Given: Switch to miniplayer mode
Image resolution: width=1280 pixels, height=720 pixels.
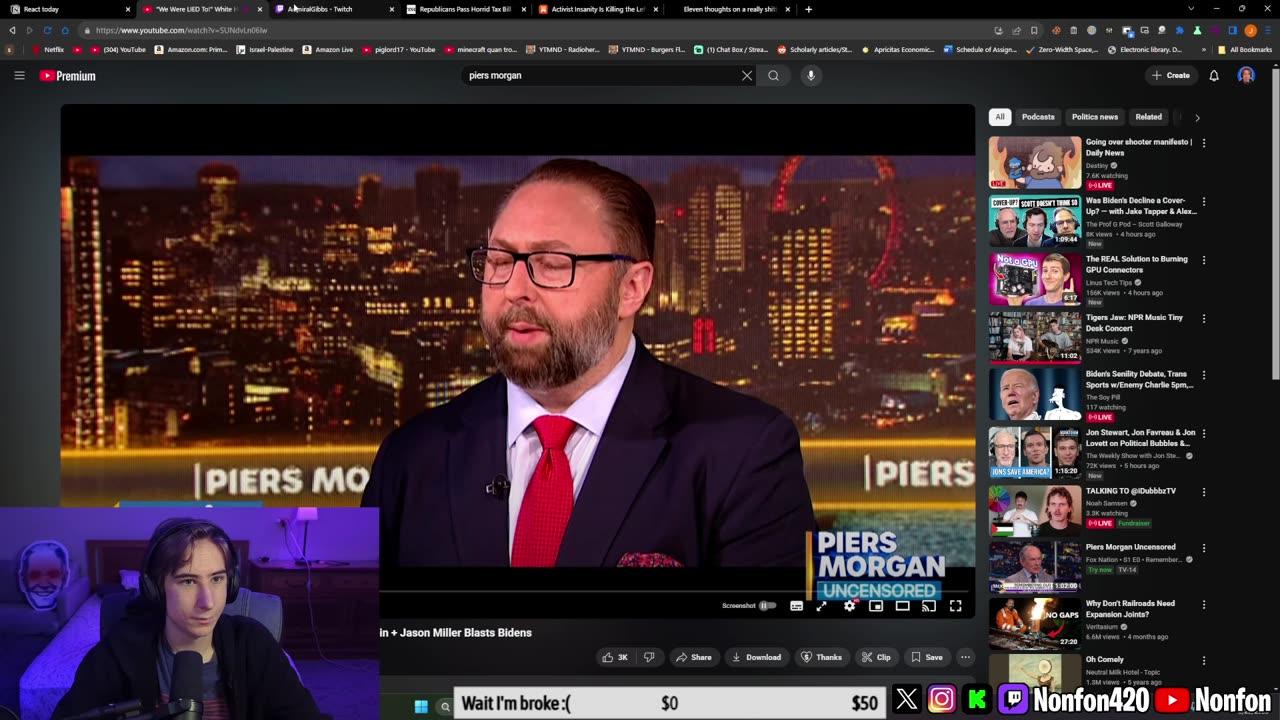Looking at the screenshot, I should point(876,605).
